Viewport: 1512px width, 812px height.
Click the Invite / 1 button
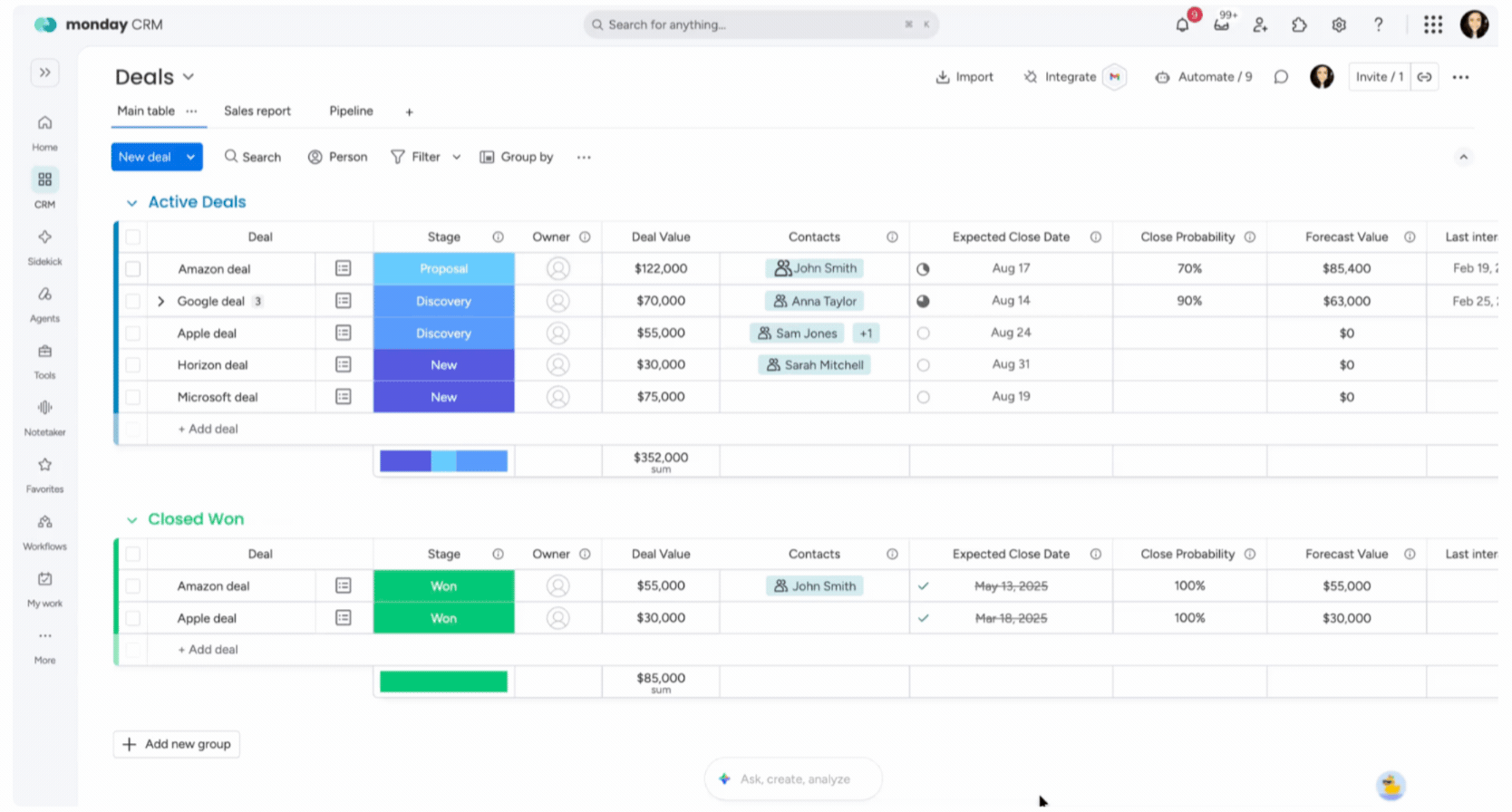coord(1380,77)
